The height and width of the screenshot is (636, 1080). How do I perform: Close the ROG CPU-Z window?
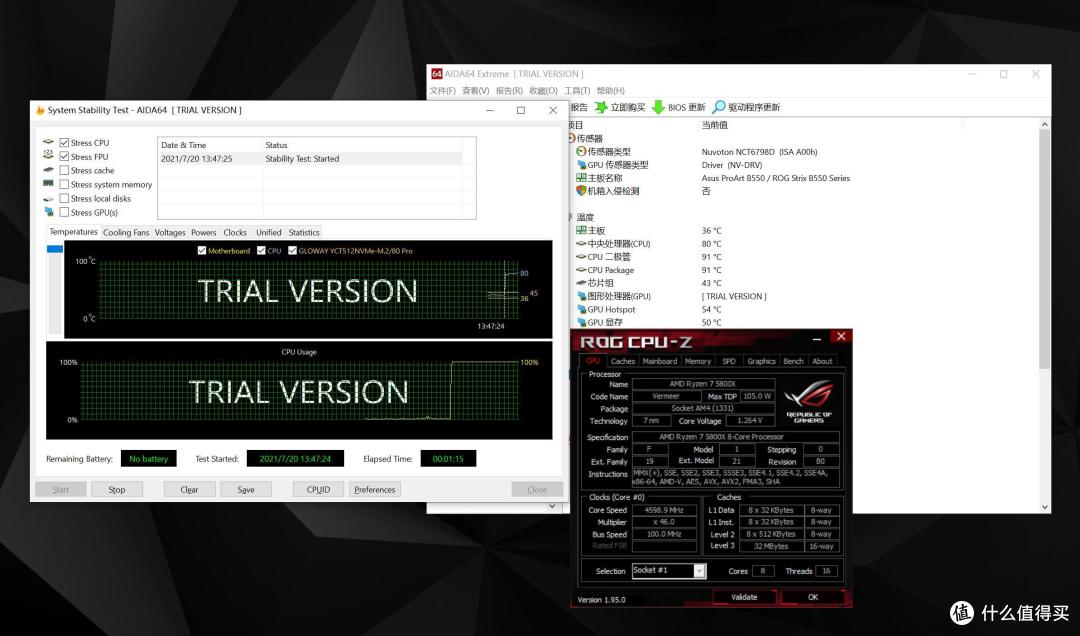841,336
